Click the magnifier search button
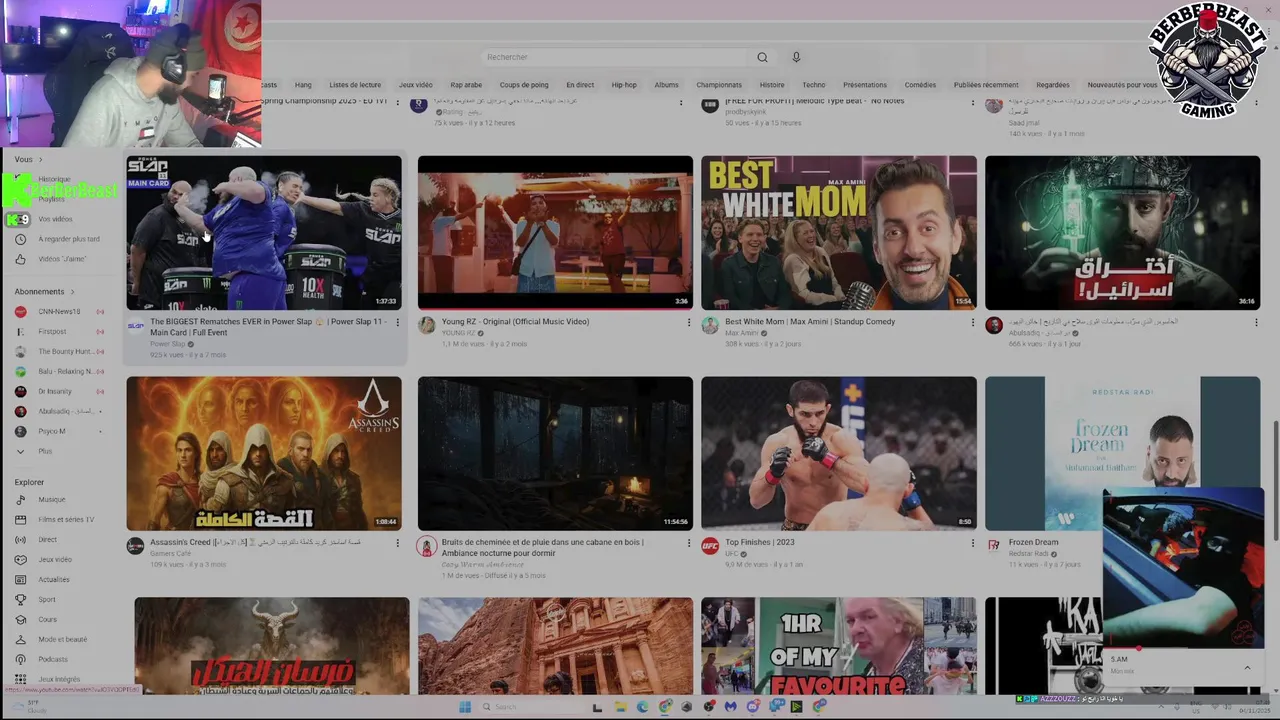 point(762,57)
